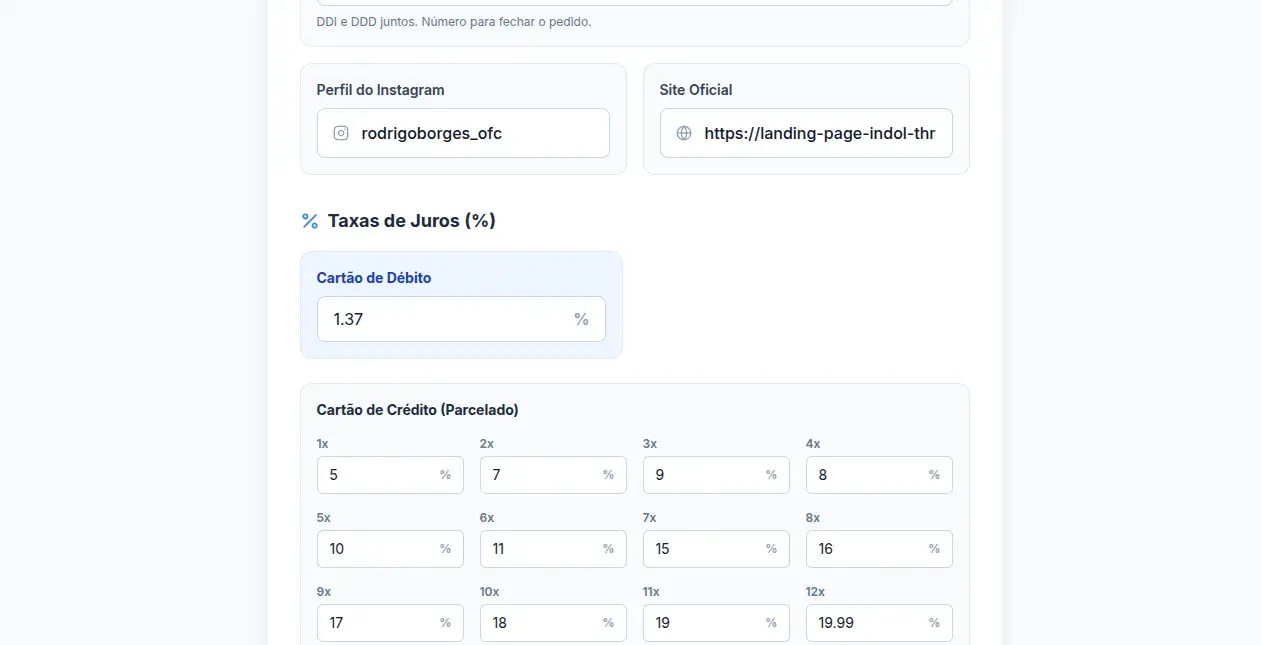Click the Site Oficial label
This screenshot has height=645, width=1261.
(x=696, y=90)
